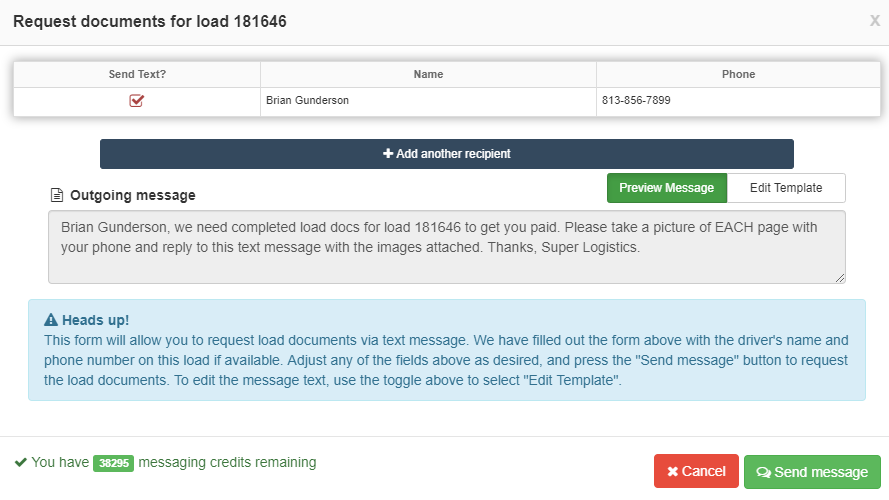Viewport: 889px width, 500px height.
Task: Click Add another recipient button
Action: click(x=447, y=154)
